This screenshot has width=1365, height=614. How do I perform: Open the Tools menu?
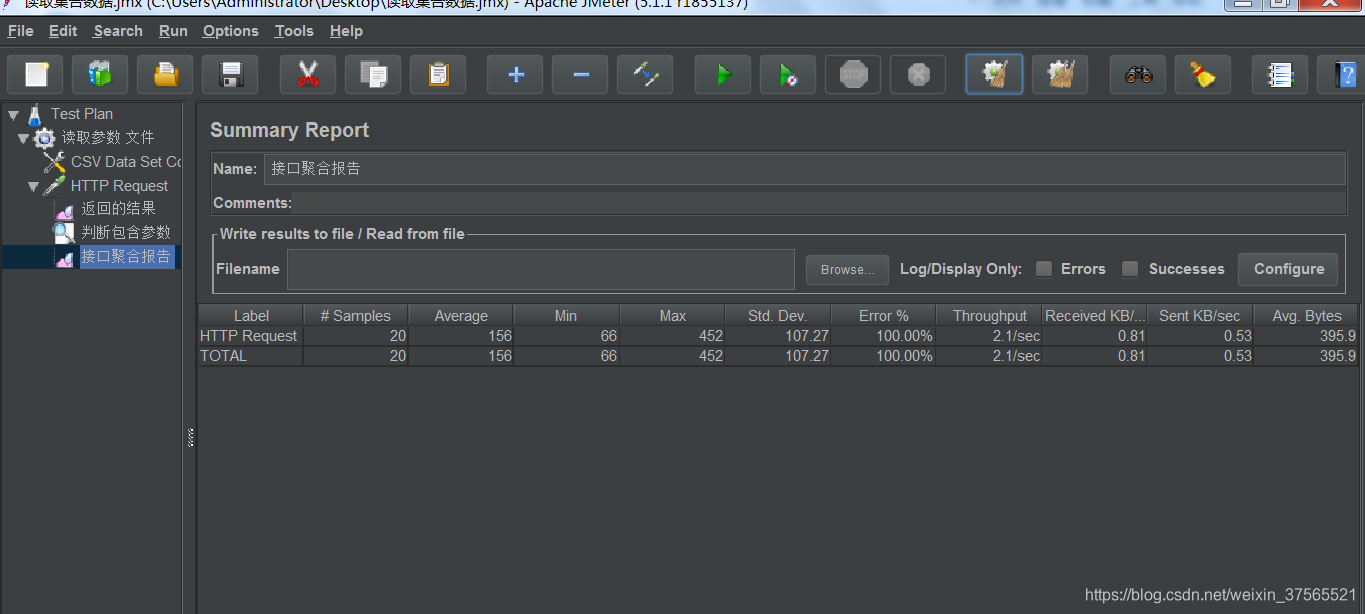click(x=294, y=31)
